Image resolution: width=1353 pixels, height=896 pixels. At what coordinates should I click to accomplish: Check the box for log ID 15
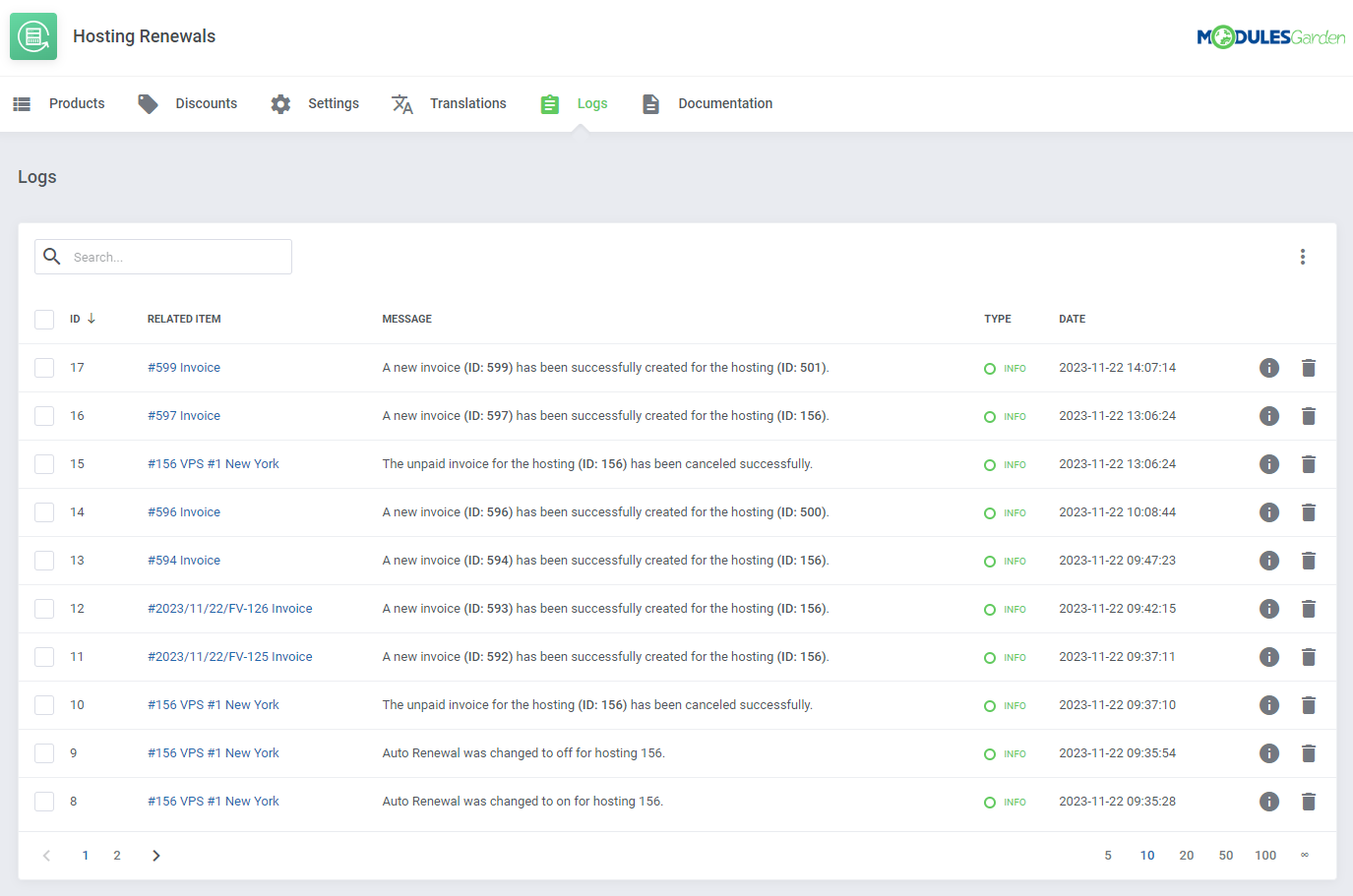[44, 464]
